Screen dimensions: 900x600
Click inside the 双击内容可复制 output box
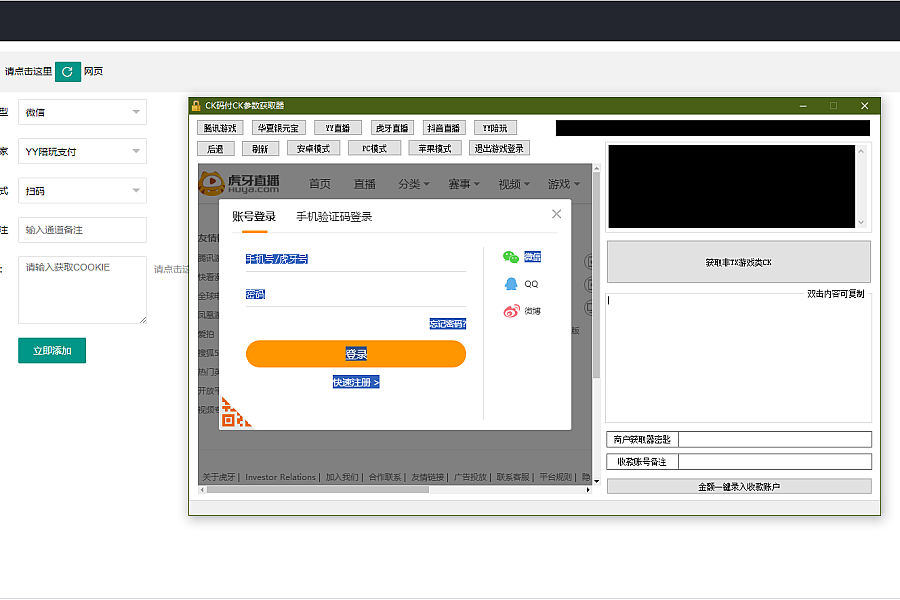coord(739,359)
